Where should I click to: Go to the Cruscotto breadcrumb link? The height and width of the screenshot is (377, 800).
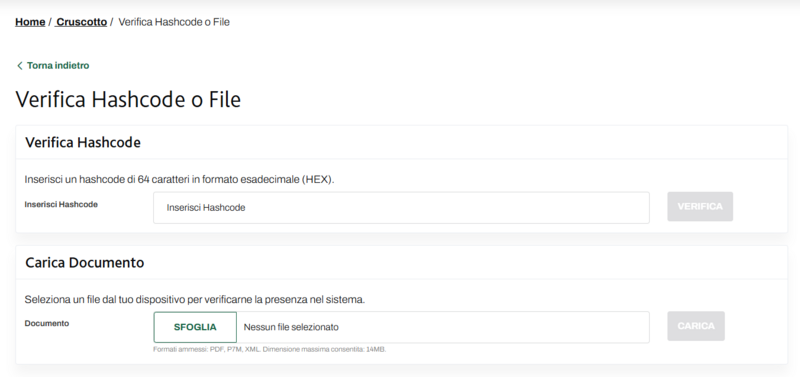[x=81, y=22]
